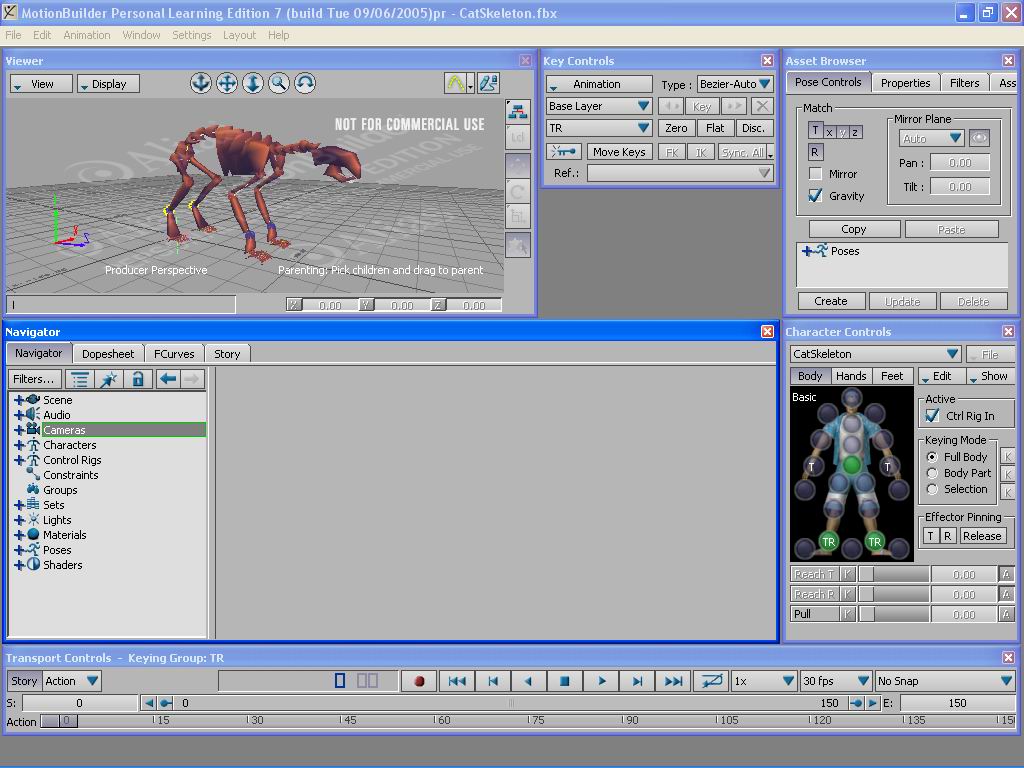This screenshot has width=1024, height=768.
Task: Play forward in Transport Controls
Action: (x=601, y=680)
